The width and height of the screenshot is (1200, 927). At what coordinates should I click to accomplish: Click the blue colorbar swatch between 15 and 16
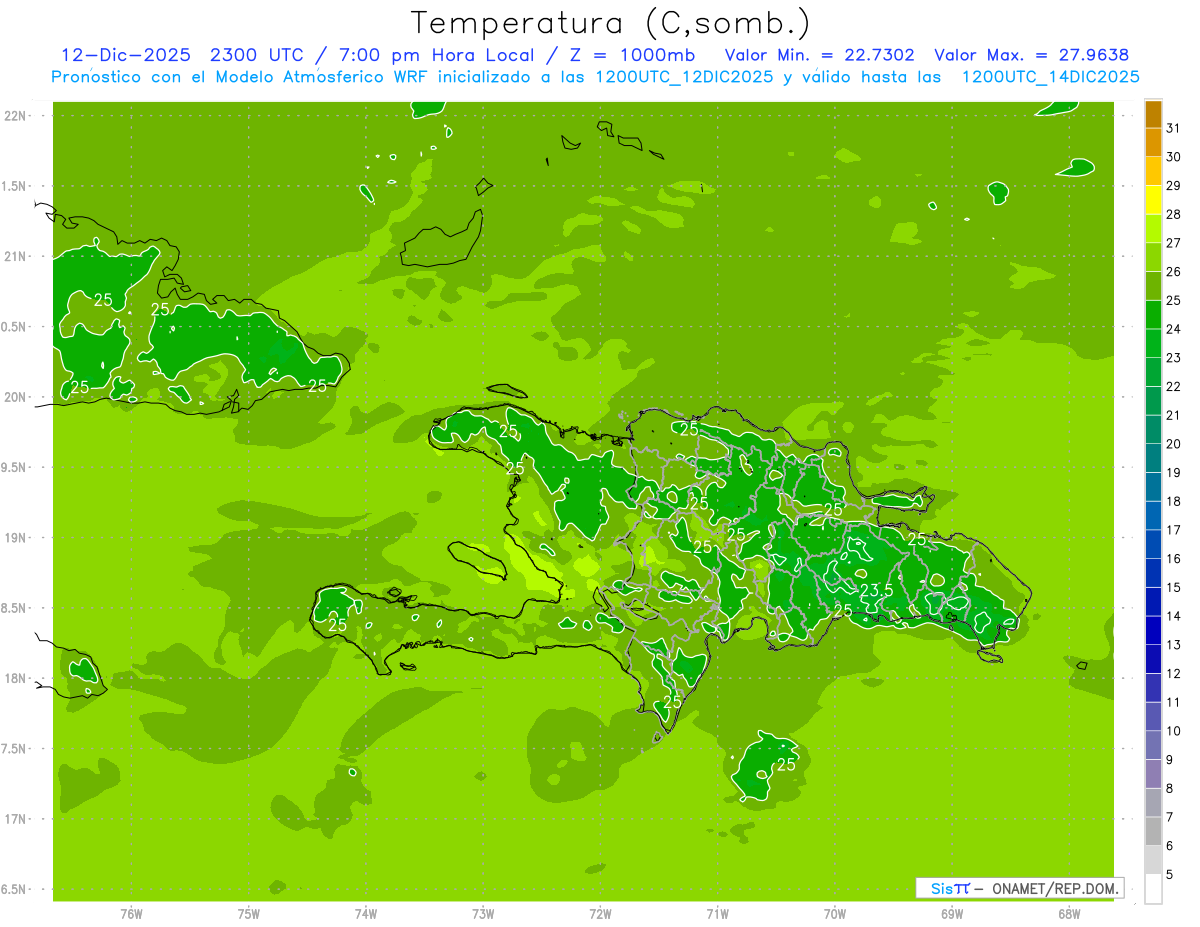pyautogui.click(x=1153, y=573)
